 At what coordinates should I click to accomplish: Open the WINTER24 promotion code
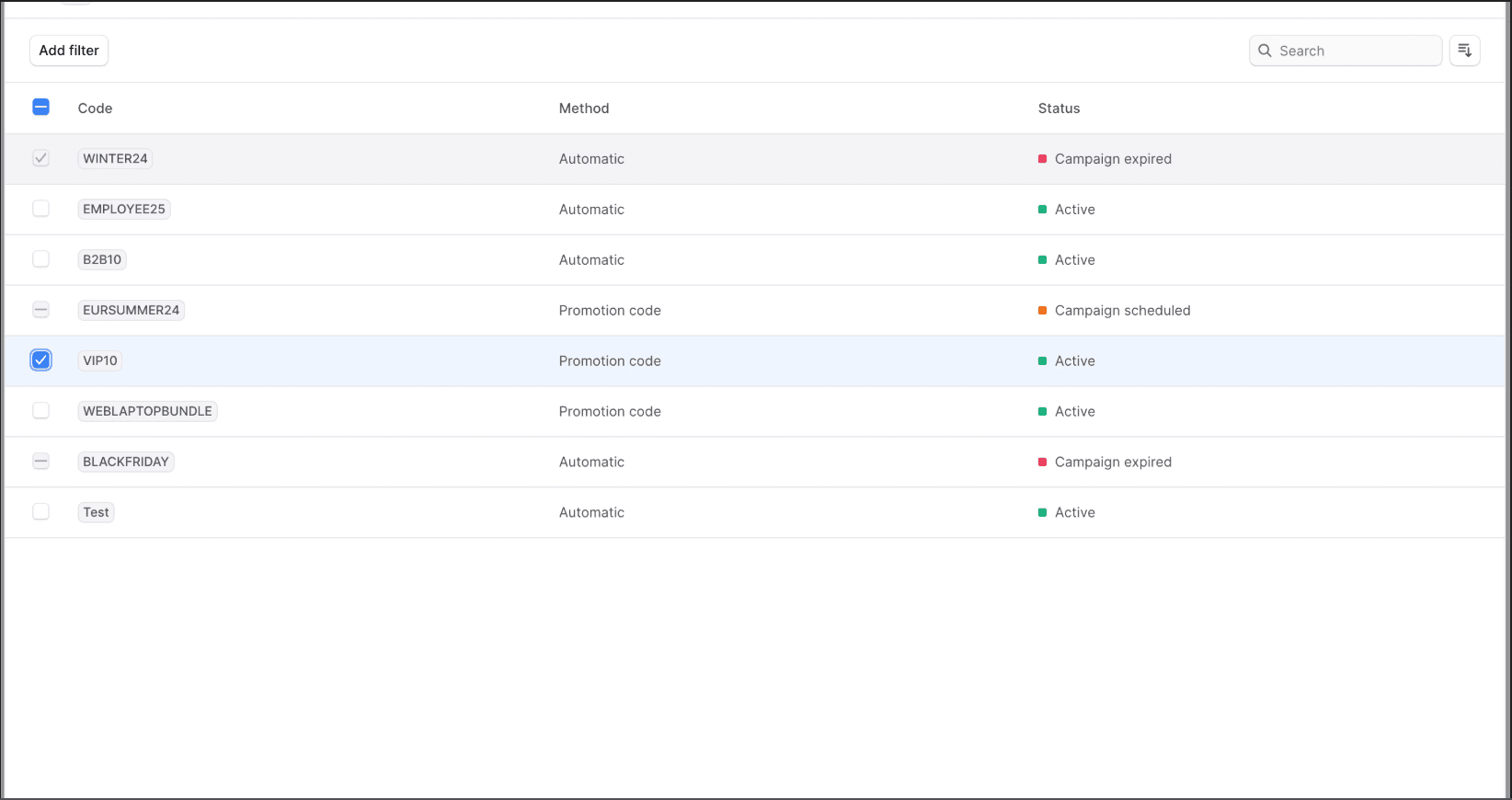115,158
